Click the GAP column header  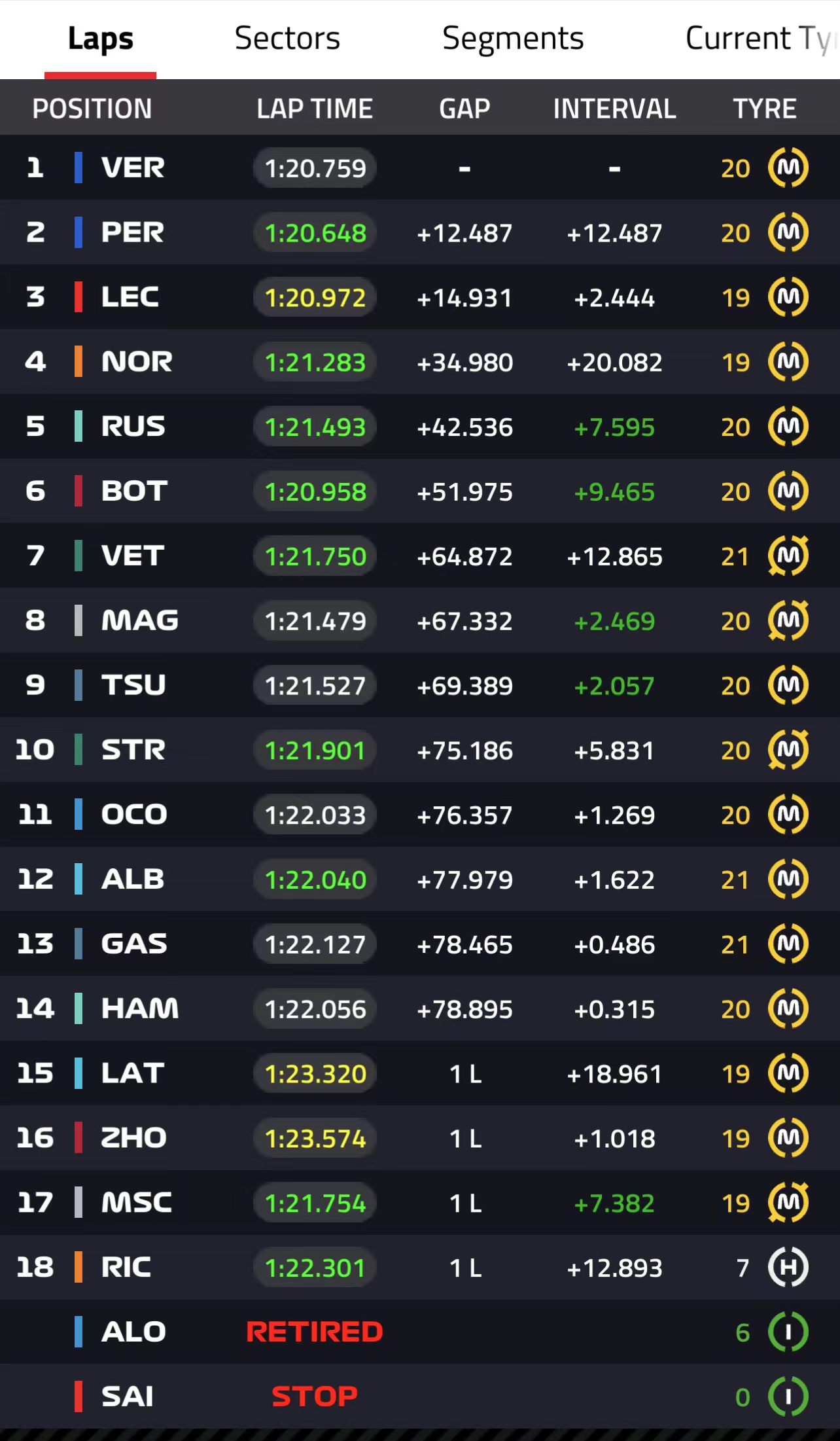point(464,109)
